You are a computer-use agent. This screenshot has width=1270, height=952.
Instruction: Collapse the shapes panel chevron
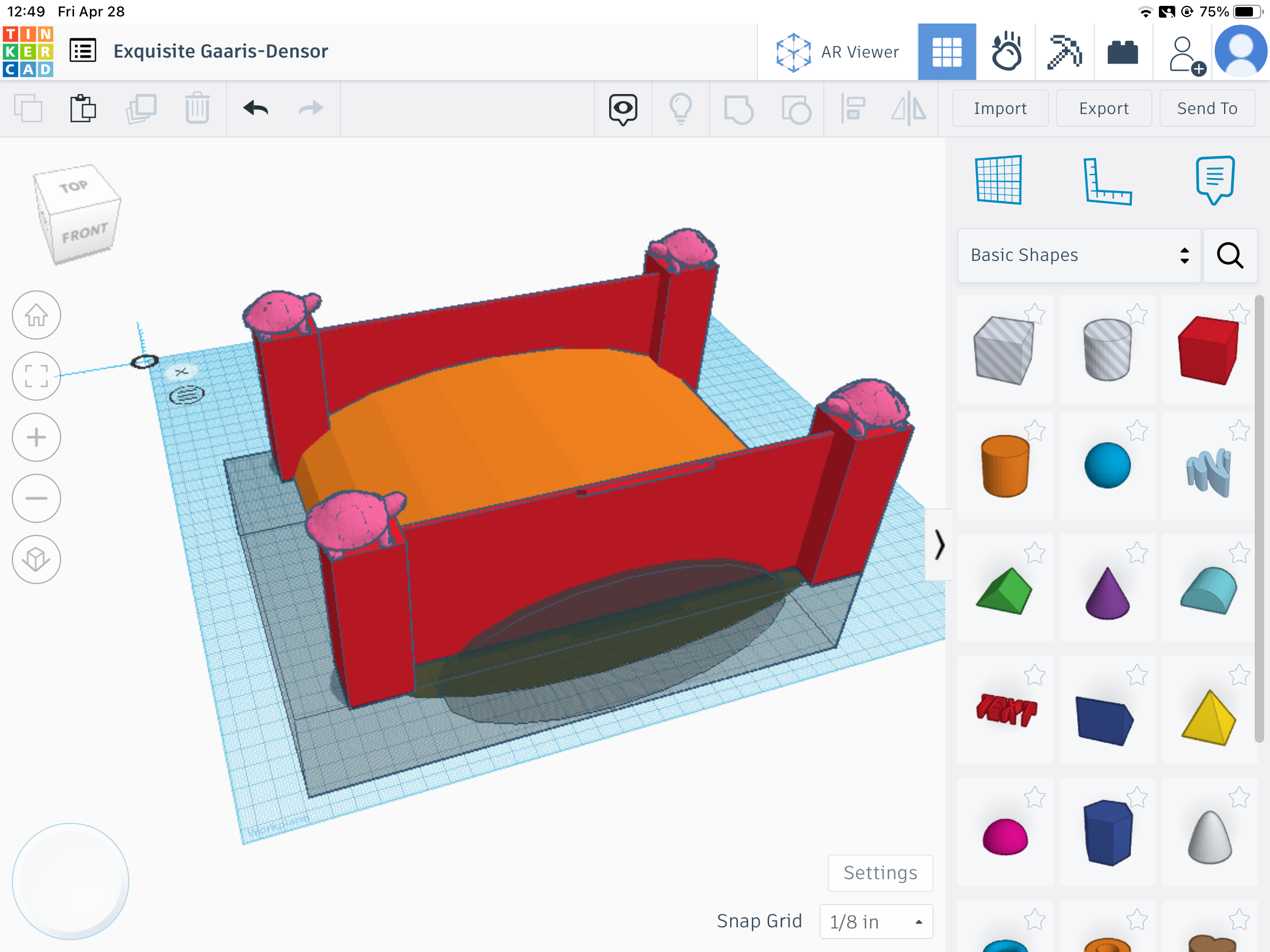click(x=939, y=544)
